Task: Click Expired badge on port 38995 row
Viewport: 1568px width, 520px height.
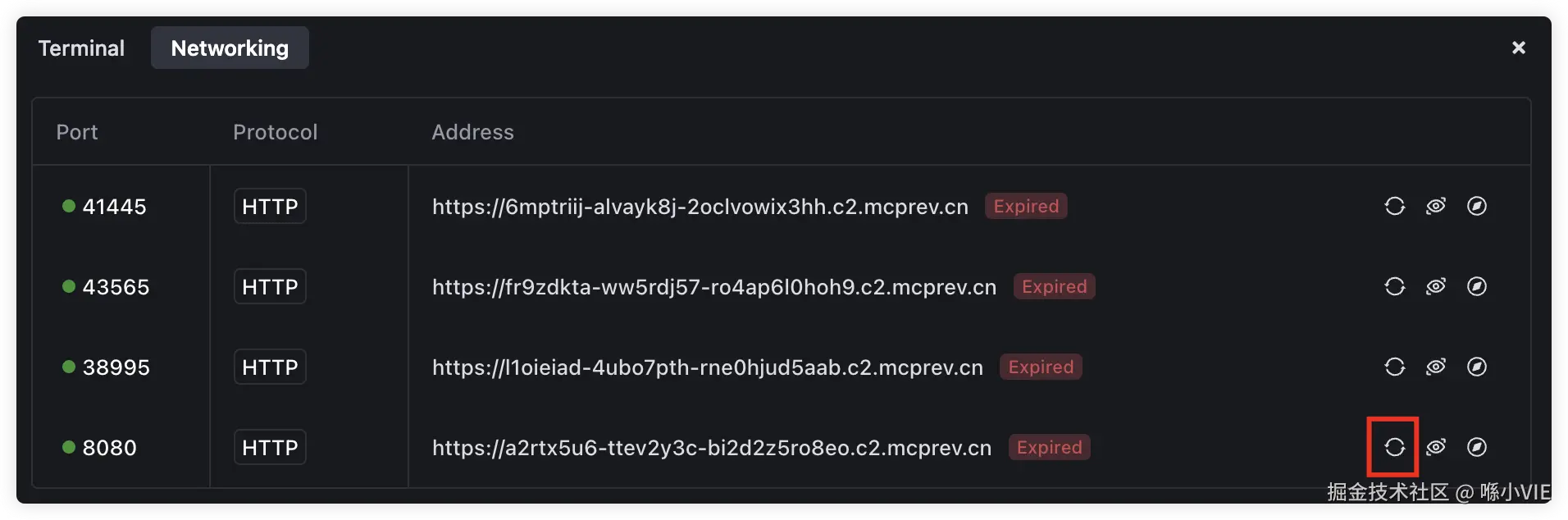Action: [x=1040, y=367]
